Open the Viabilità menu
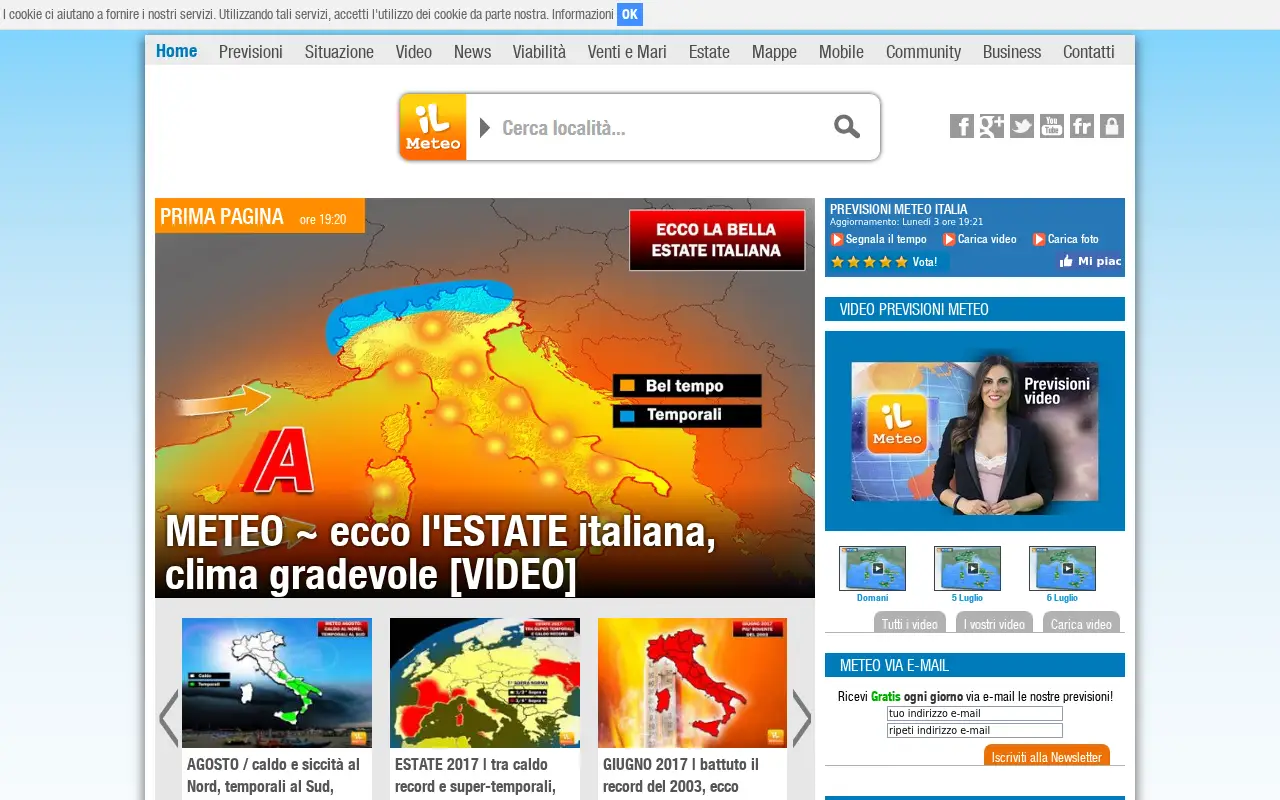 tap(539, 52)
